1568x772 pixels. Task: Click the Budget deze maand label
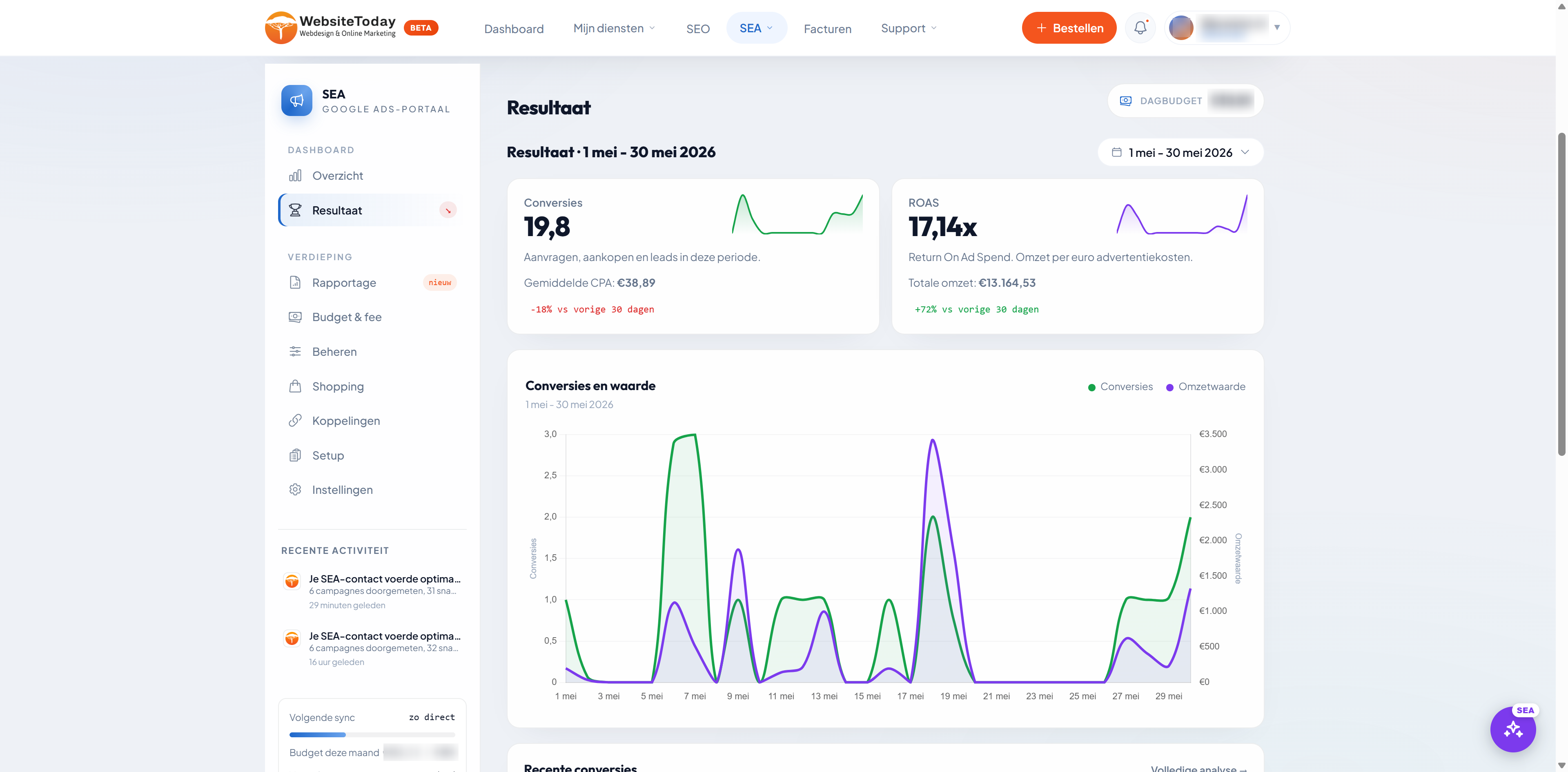(x=334, y=753)
